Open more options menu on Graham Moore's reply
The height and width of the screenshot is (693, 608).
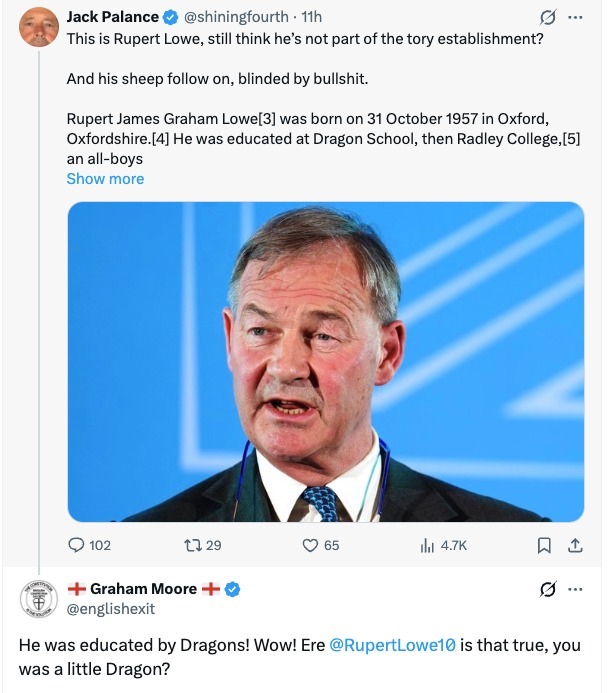point(574,589)
